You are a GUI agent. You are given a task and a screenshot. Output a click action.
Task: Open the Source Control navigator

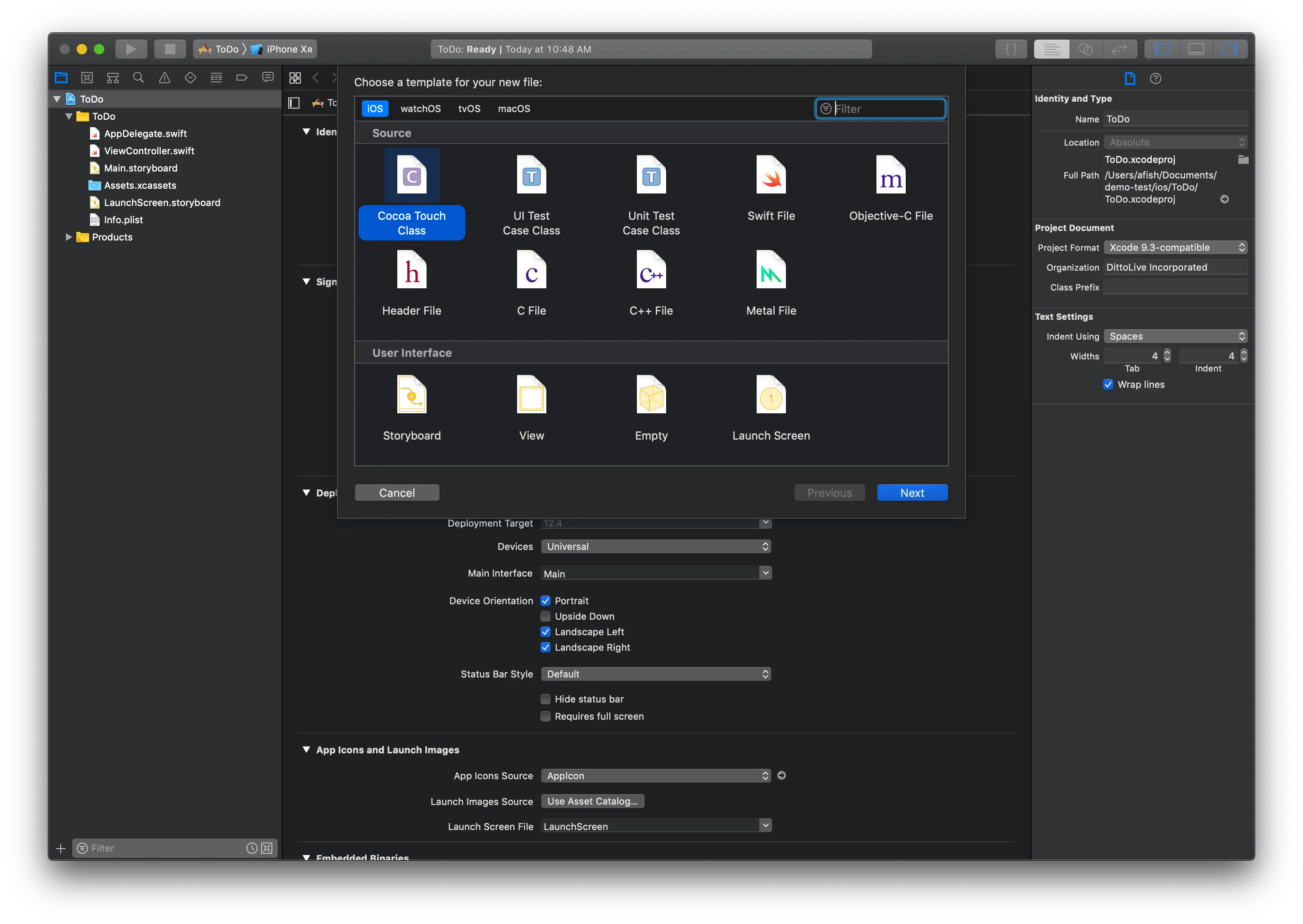87,78
